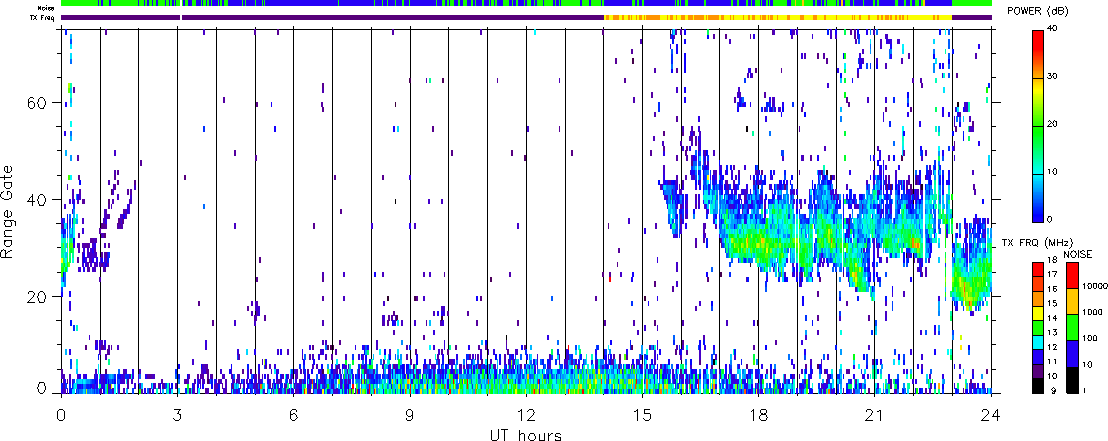Pick the orange 15–16 MHz swatch in TX FRQ legend
This screenshot has height=441, width=1108.
click(1040, 298)
